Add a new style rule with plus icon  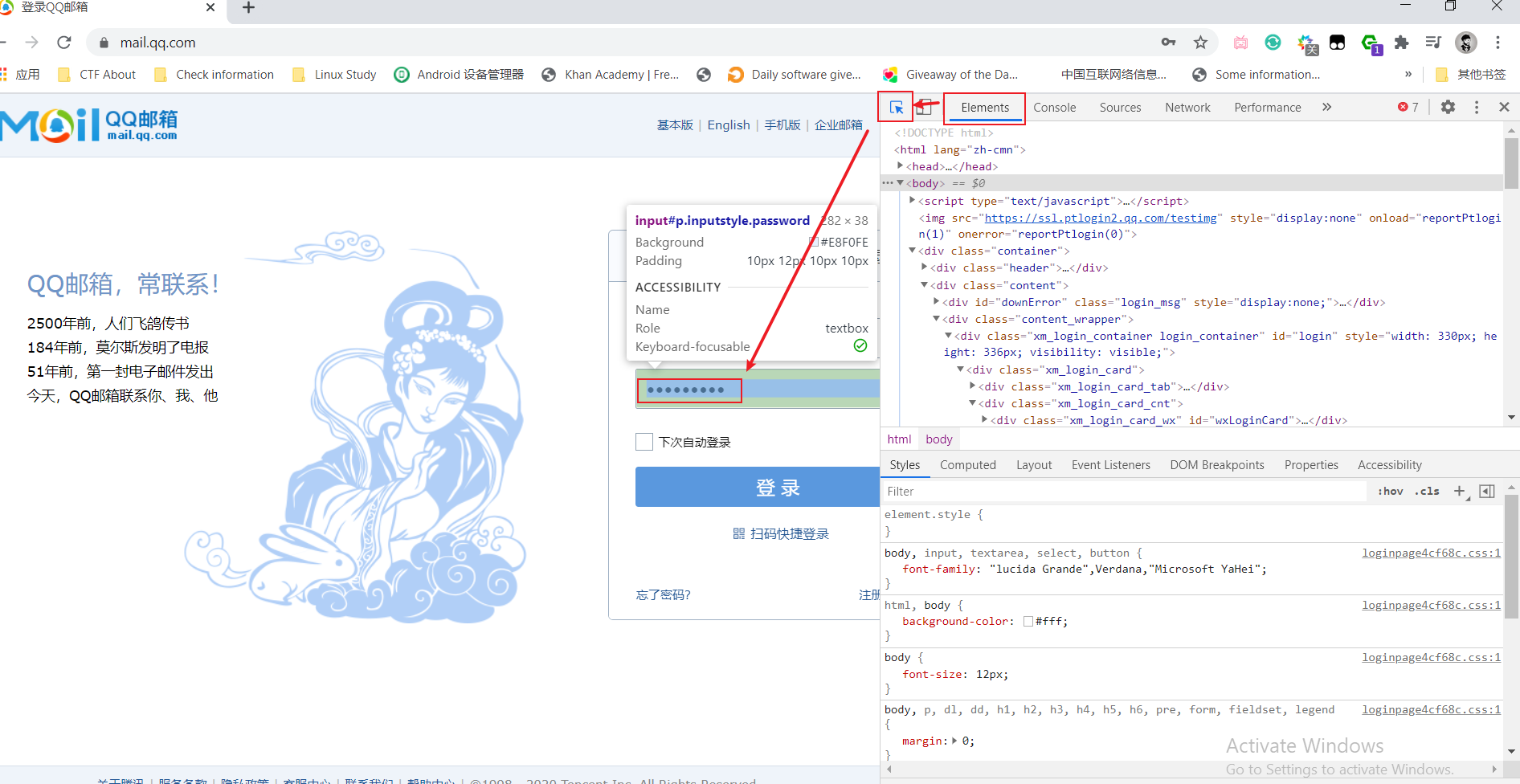[x=1460, y=491]
